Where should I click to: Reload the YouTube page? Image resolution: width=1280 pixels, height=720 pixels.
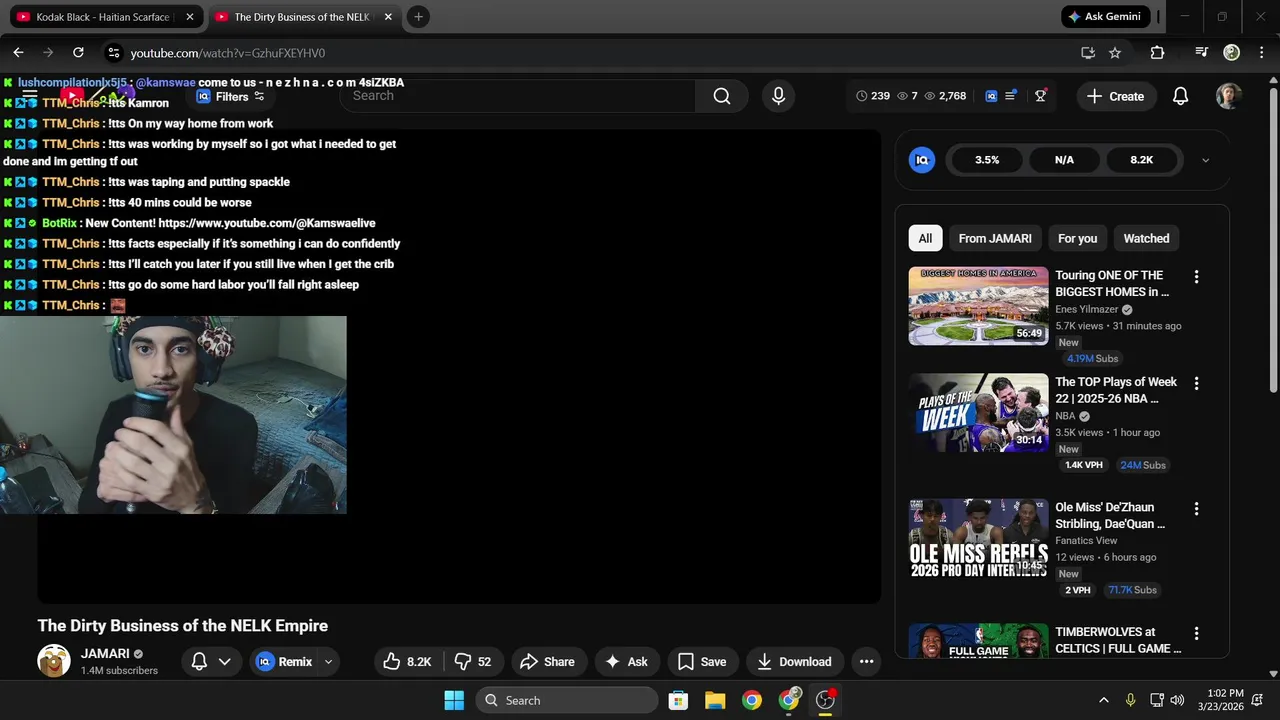[78, 53]
